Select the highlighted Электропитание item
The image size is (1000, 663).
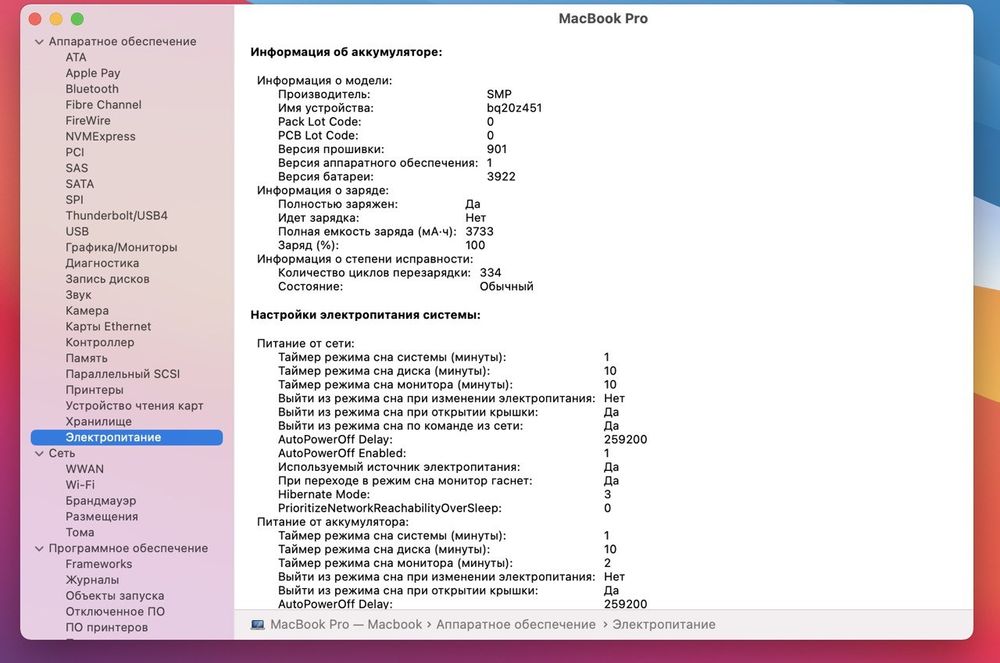click(126, 437)
